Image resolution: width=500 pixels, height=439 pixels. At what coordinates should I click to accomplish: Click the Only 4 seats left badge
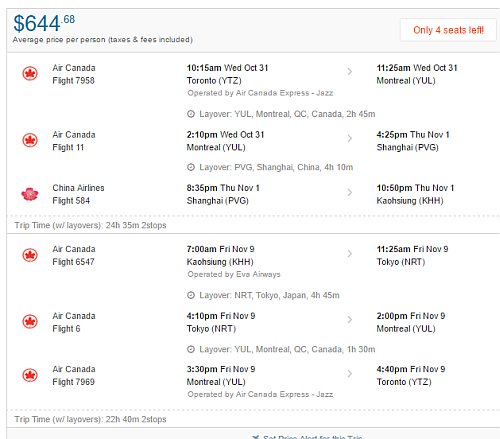coord(448,30)
